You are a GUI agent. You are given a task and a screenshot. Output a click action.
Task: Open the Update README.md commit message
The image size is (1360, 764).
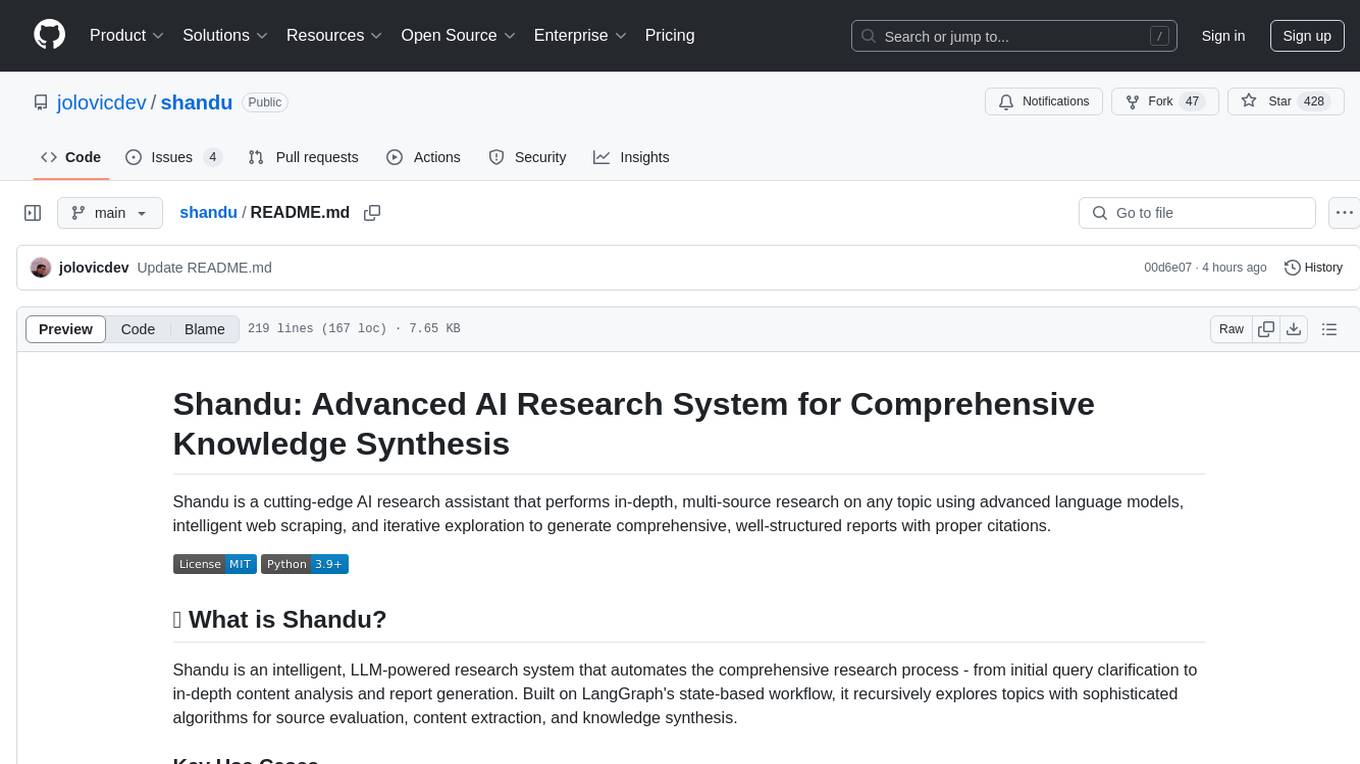(204, 268)
